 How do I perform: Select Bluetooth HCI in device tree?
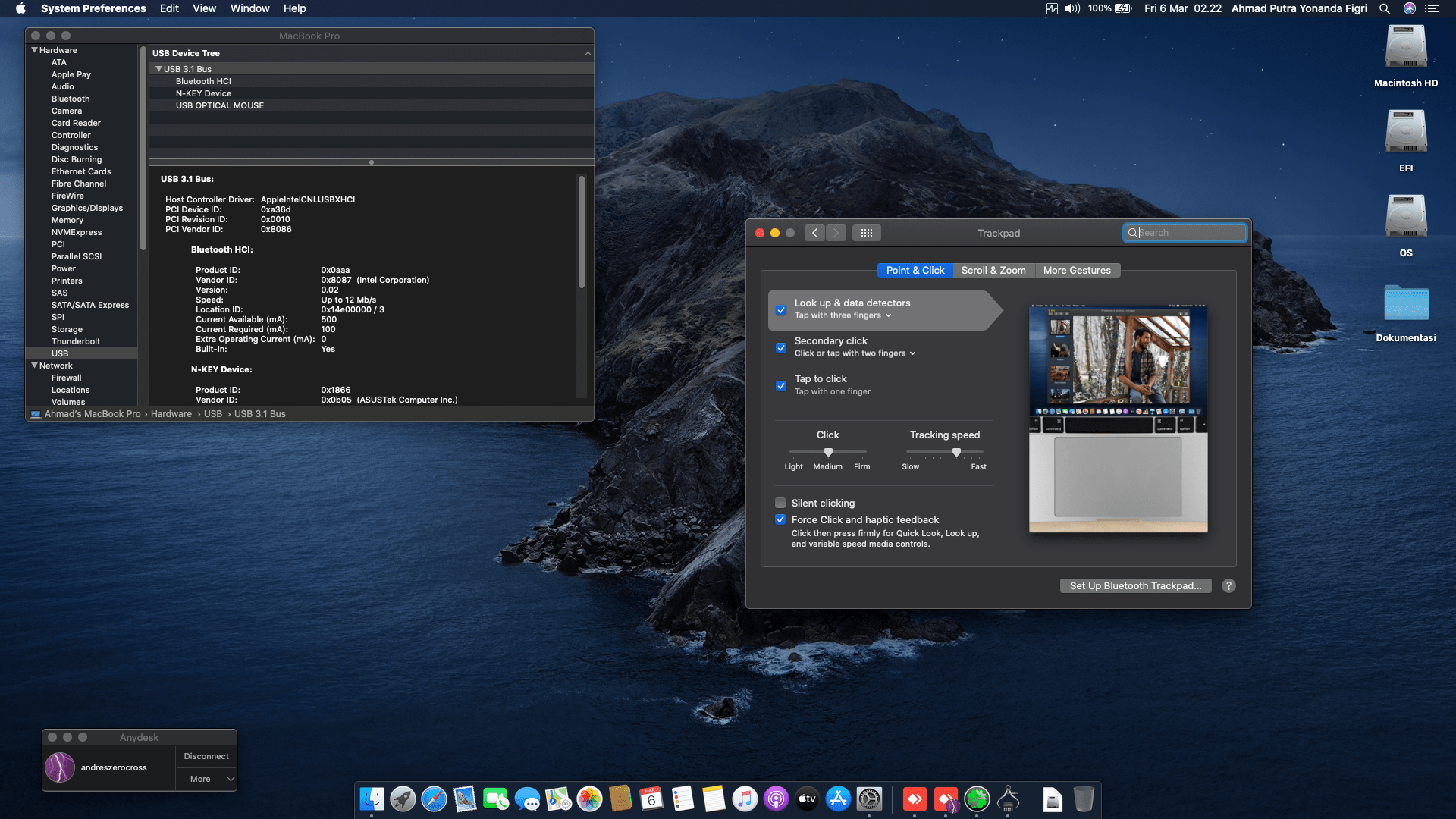(x=203, y=81)
